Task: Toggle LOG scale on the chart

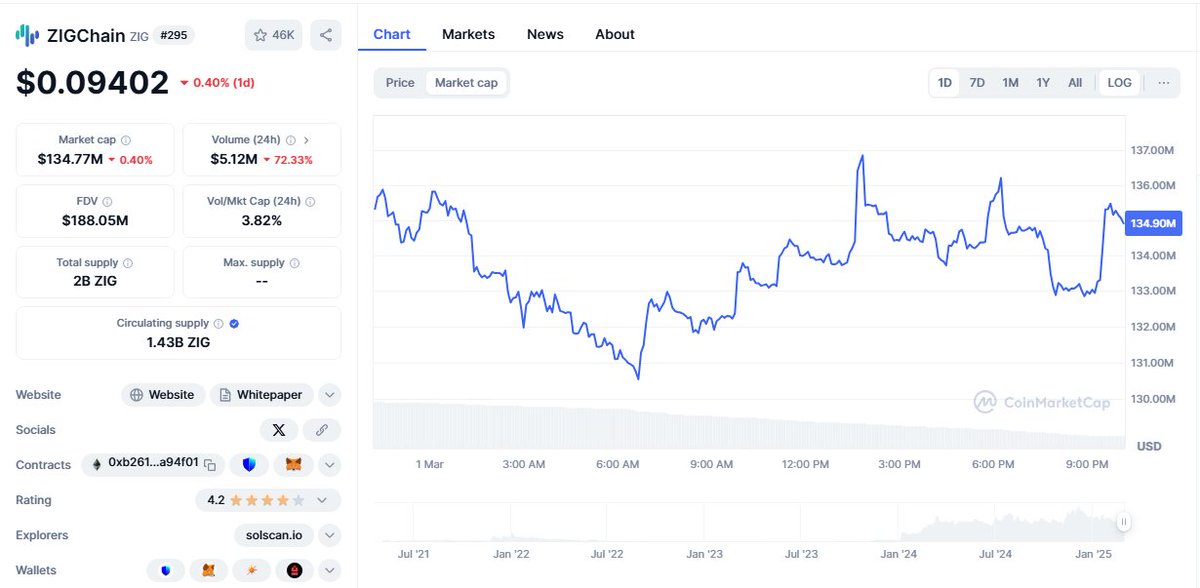Action: pyautogui.click(x=1120, y=83)
